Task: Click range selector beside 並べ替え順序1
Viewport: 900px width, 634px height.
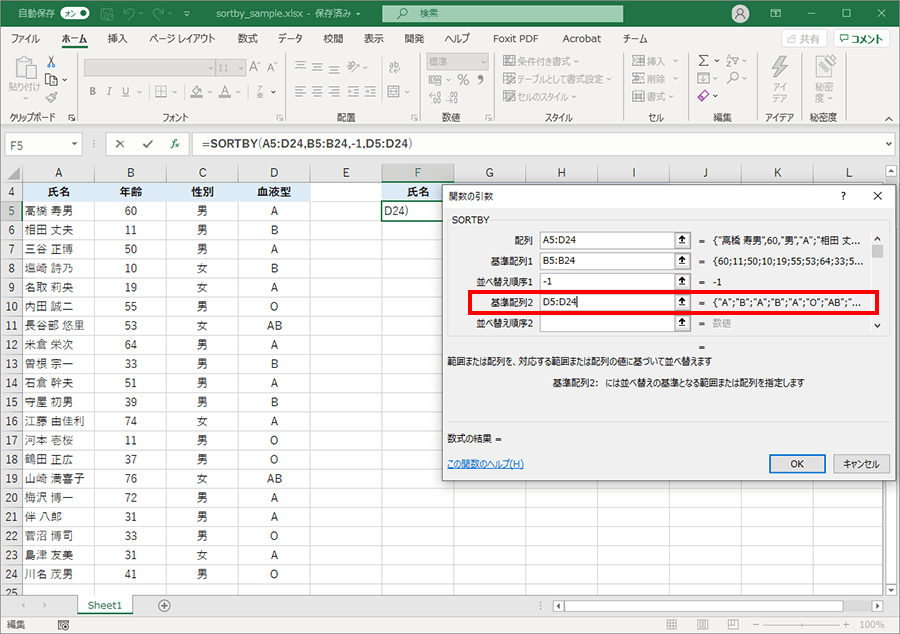Action: pyautogui.click(x=682, y=281)
